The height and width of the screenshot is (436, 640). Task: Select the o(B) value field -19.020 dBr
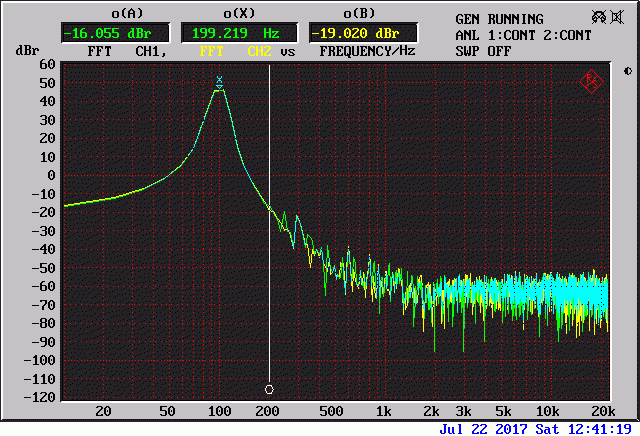(x=363, y=33)
